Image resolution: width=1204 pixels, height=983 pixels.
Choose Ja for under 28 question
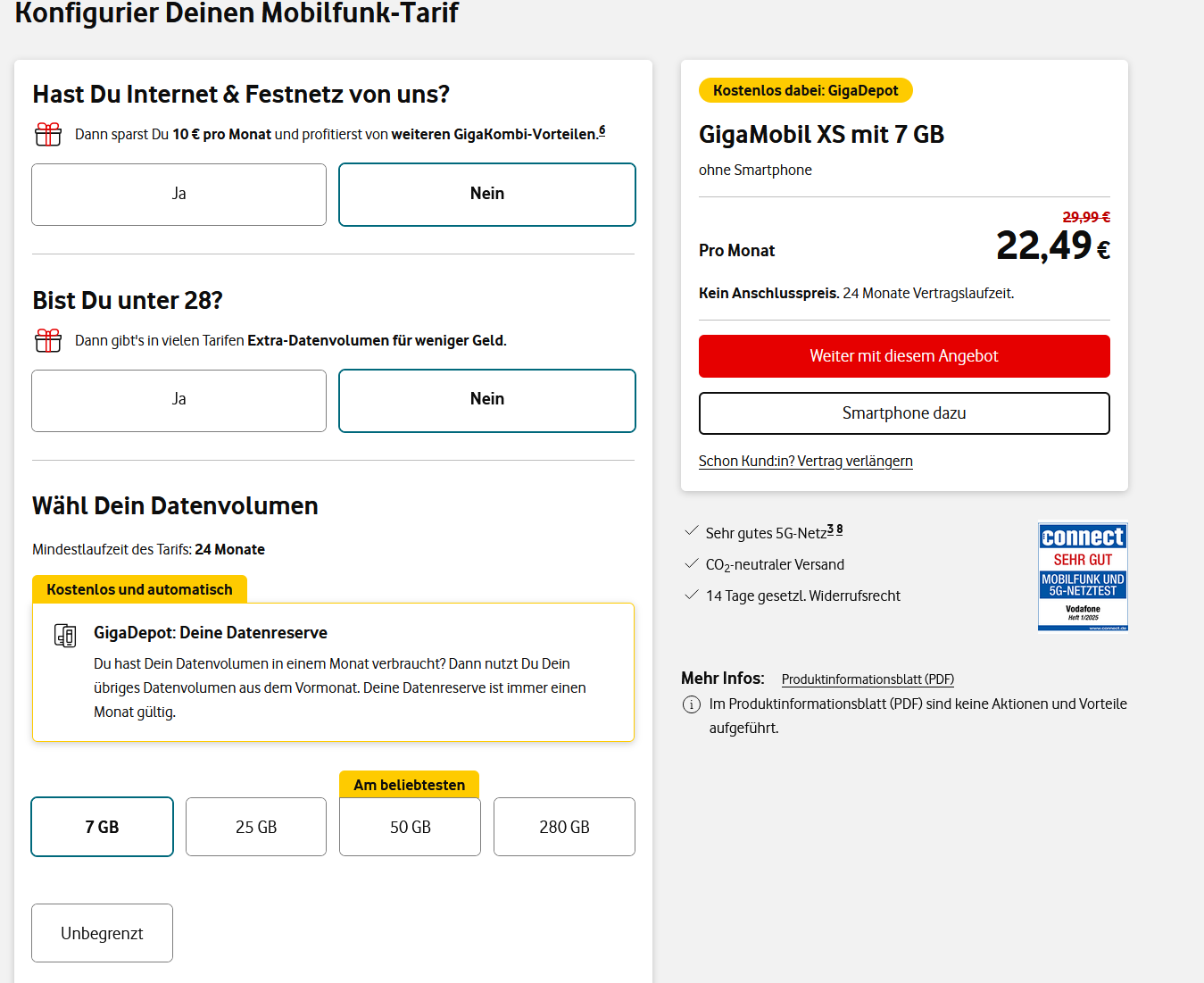(179, 400)
